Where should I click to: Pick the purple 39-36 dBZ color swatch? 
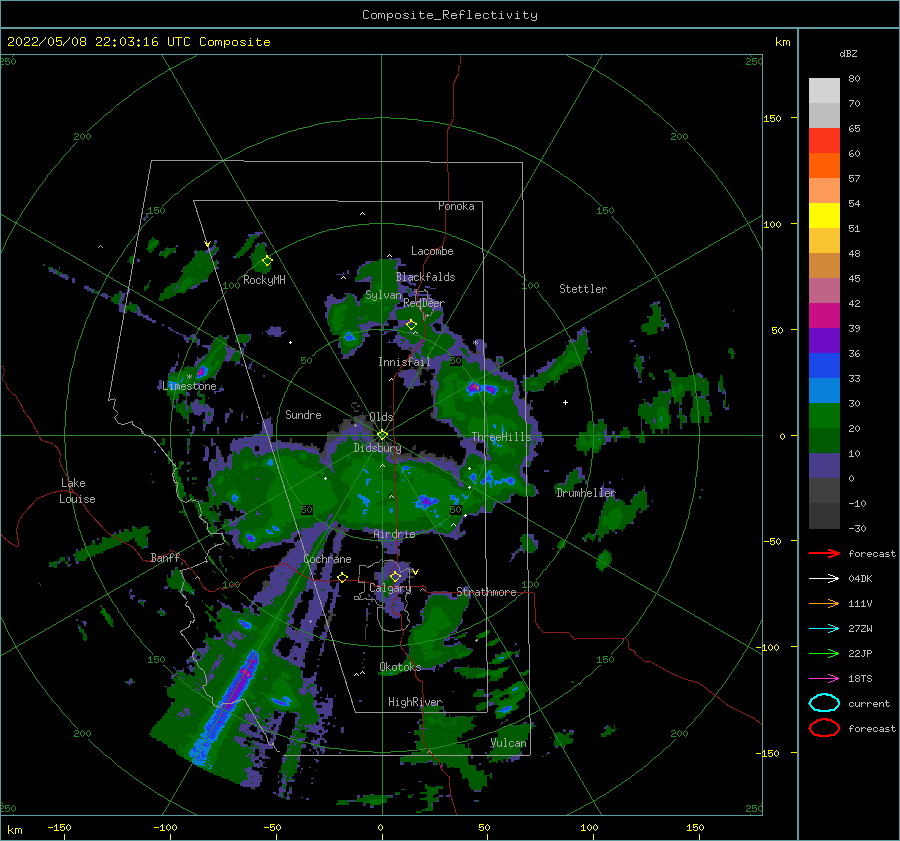click(x=824, y=341)
